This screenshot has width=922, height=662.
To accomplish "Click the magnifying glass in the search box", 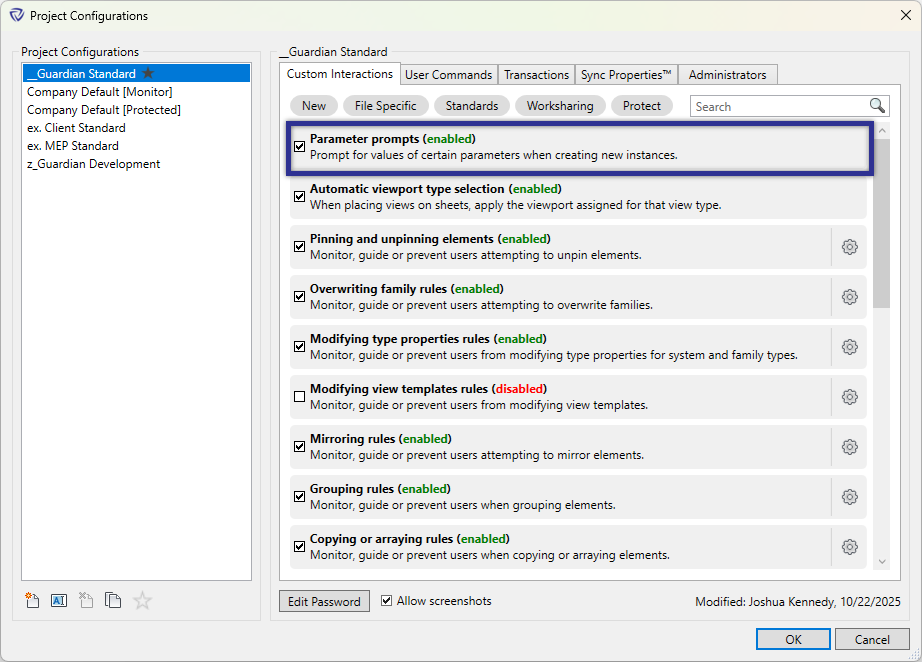I will [x=877, y=105].
